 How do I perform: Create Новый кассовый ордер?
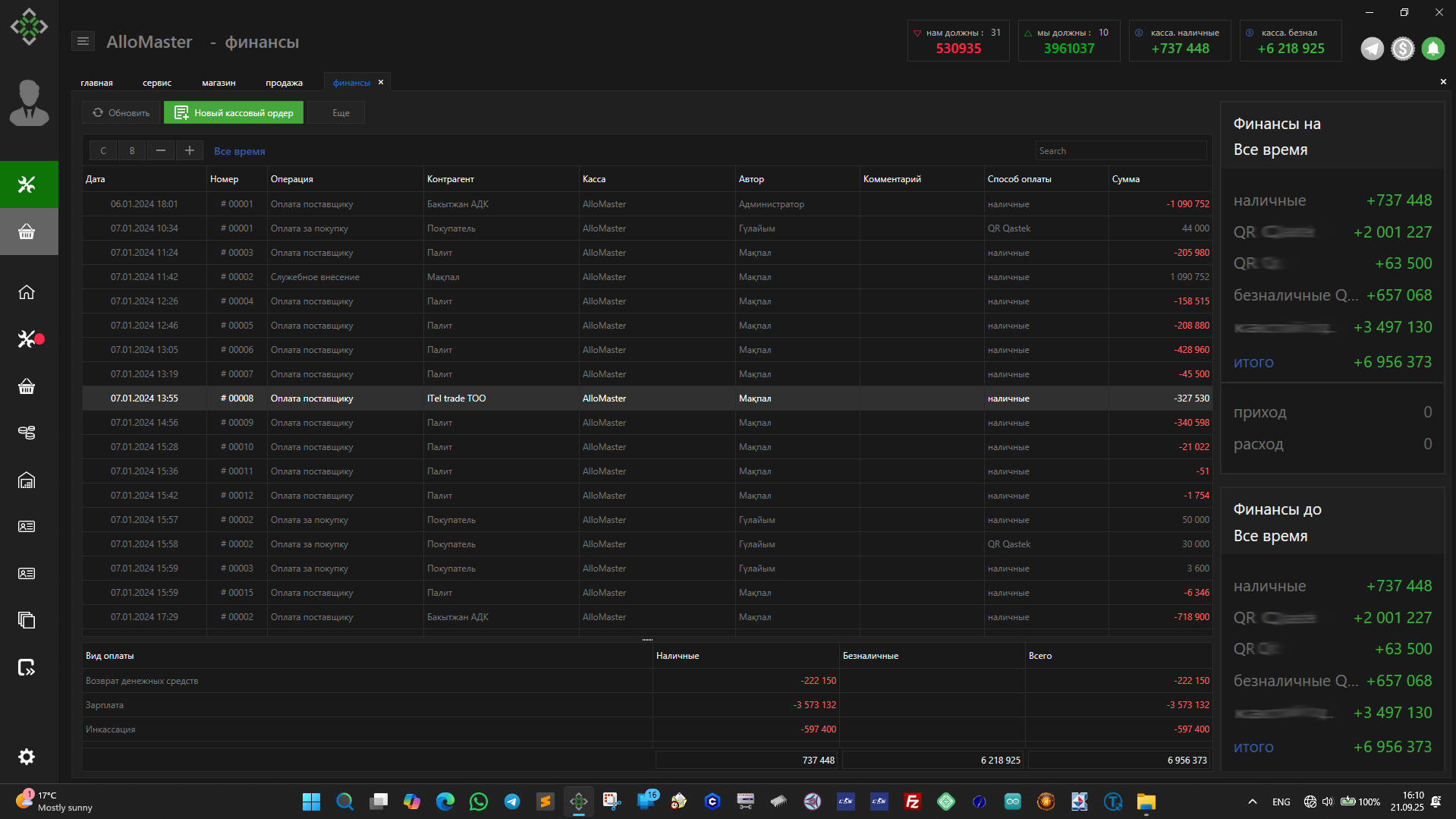click(234, 113)
